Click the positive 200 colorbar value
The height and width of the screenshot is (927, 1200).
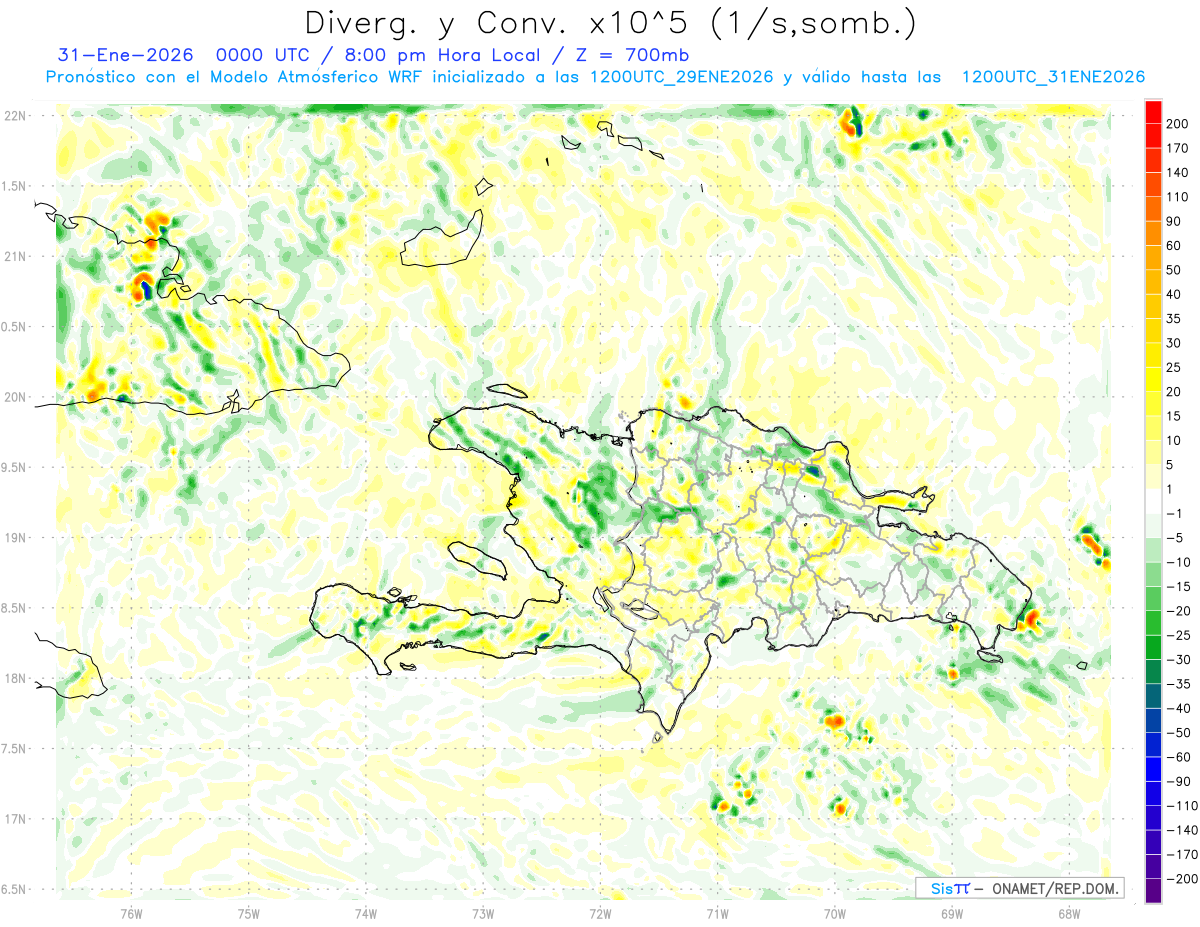pyautogui.click(x=1179, y=124)
